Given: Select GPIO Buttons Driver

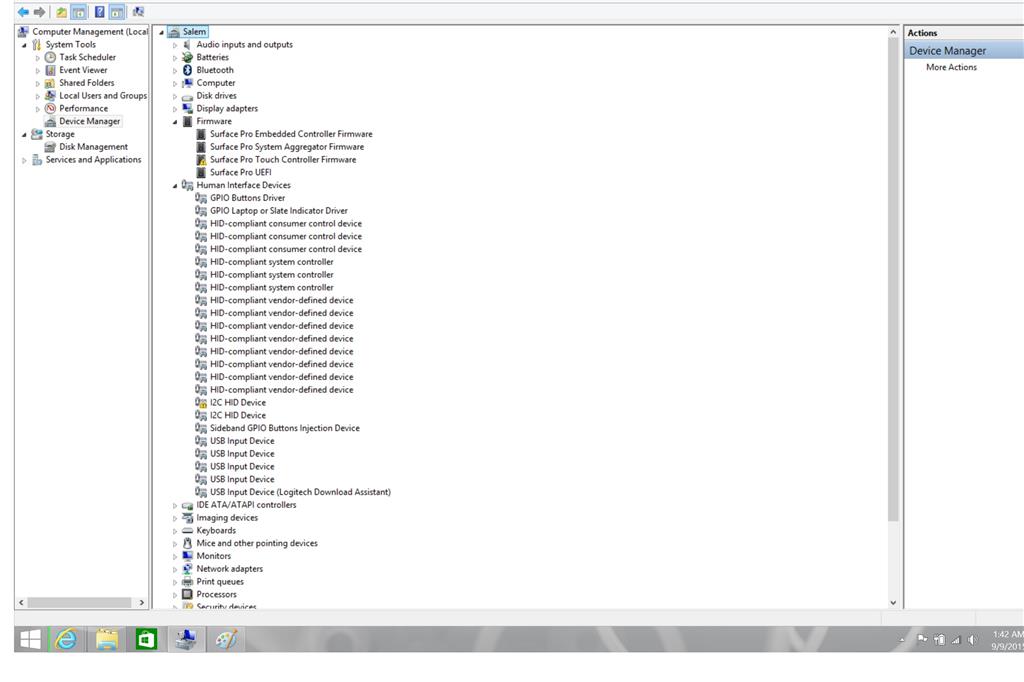Looking at the screenshot, I should (248, 198).
